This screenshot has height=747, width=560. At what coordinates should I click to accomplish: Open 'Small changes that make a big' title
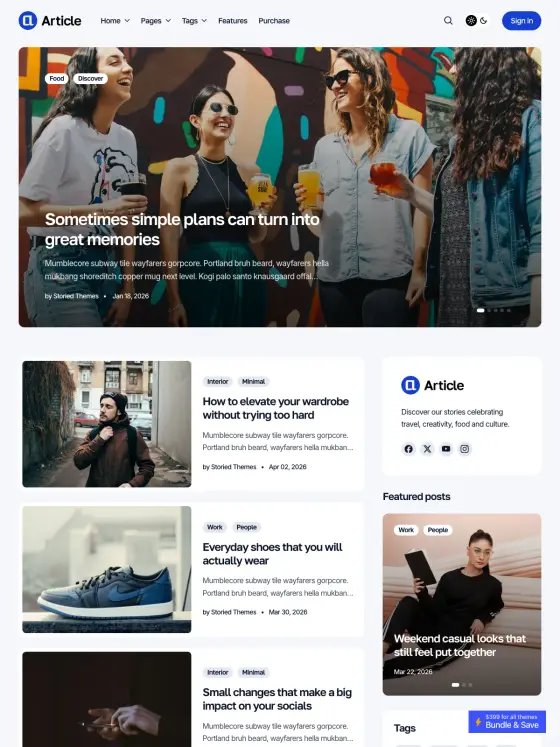coord(277,699)
